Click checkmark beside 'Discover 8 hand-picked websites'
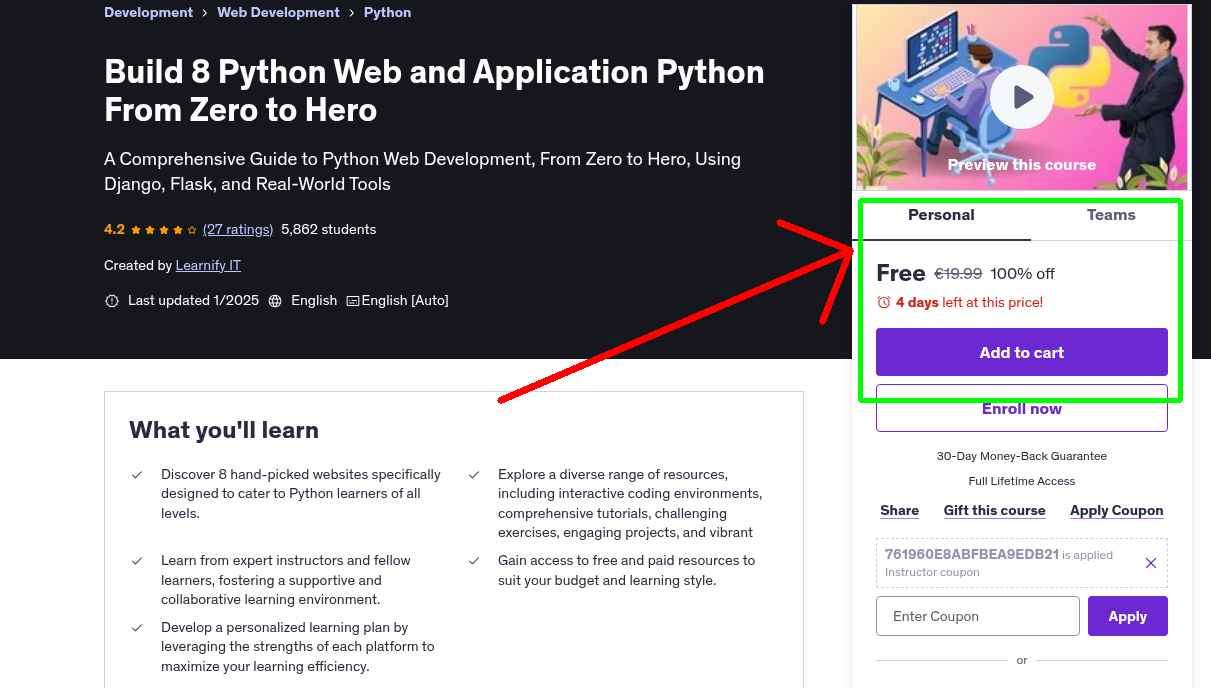The width and height of the screenshot is (1211, 688). point(137,475)
